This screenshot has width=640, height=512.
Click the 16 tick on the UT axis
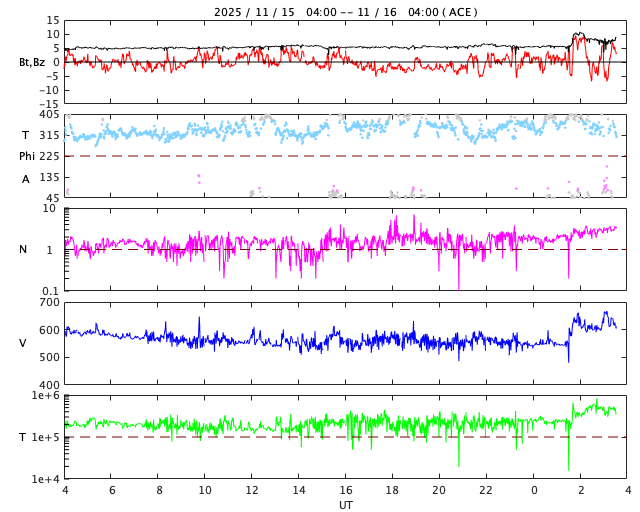pos(346,491)
